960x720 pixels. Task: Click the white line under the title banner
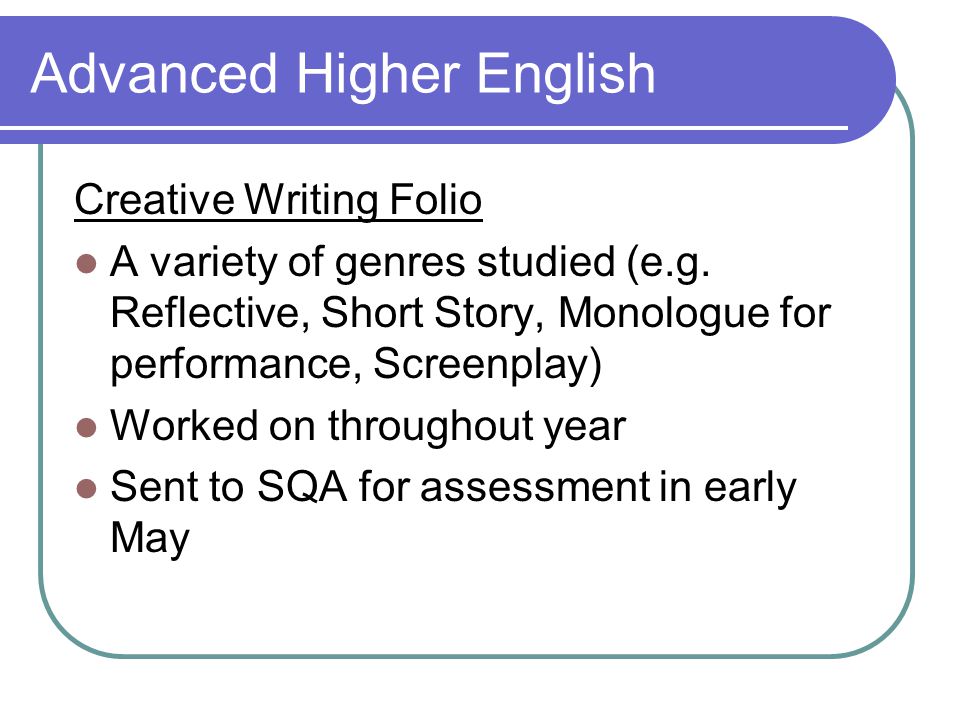point(424,127)
